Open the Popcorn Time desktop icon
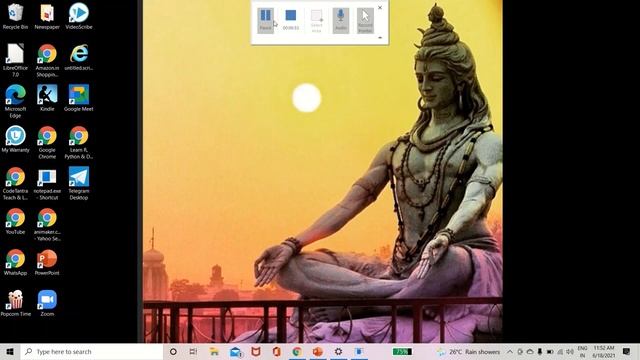Viewport: 640px width, 360px height. point(15,303)
